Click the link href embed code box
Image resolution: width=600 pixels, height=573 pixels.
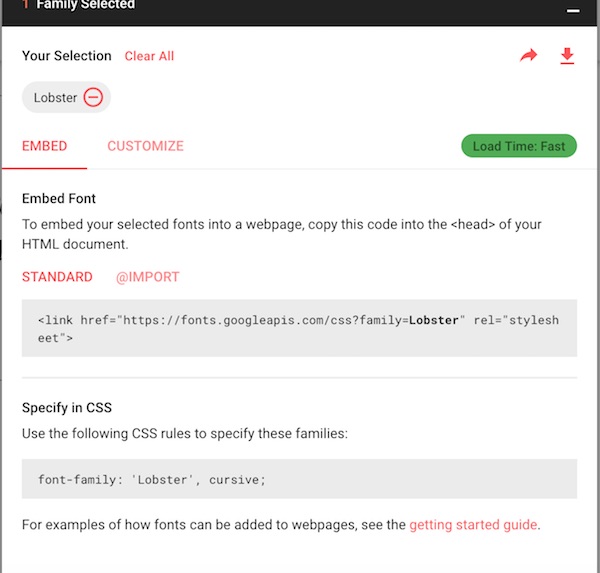click(x=299, y=328)
